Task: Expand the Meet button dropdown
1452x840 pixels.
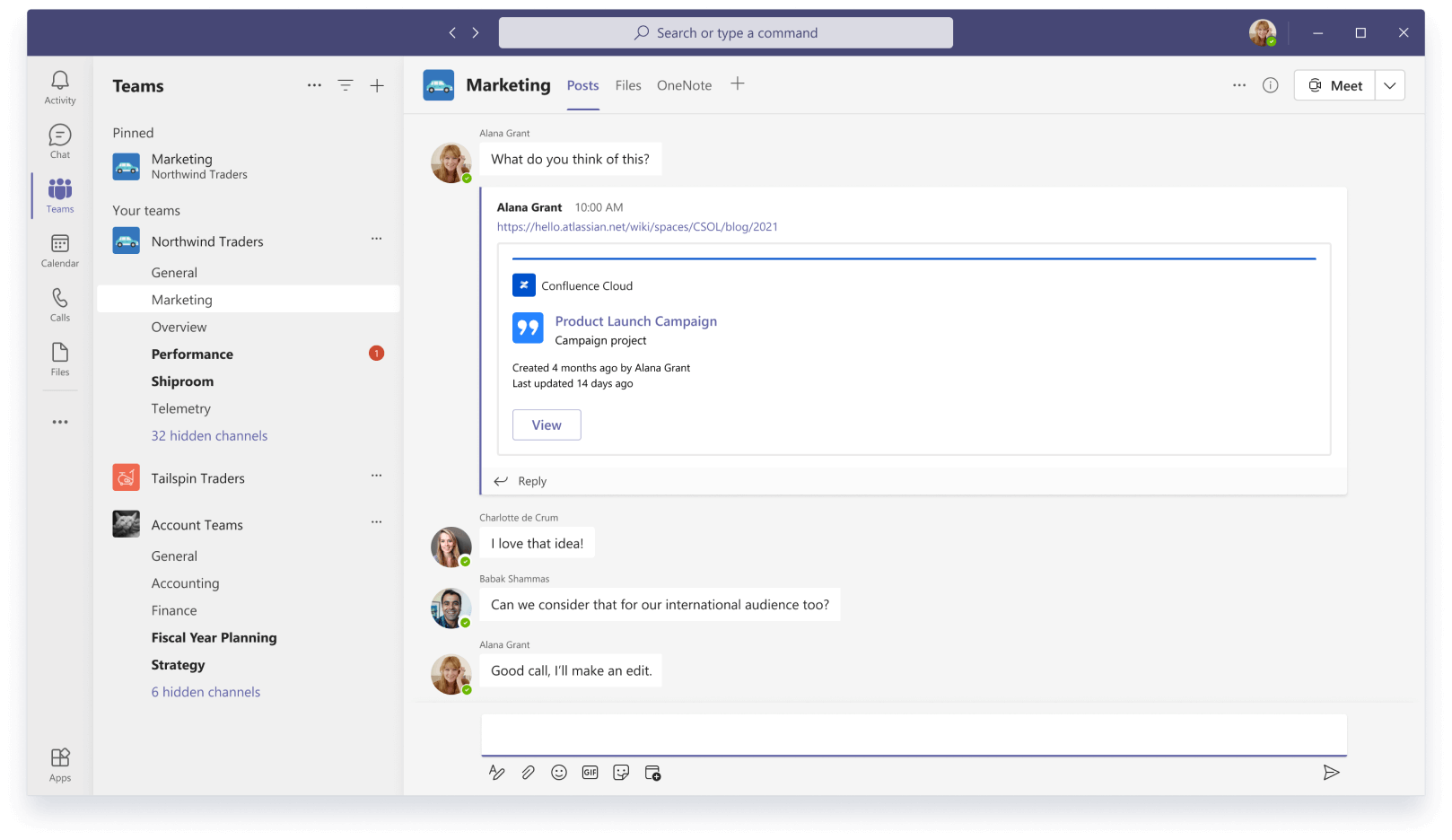Action: [1389, 85]
